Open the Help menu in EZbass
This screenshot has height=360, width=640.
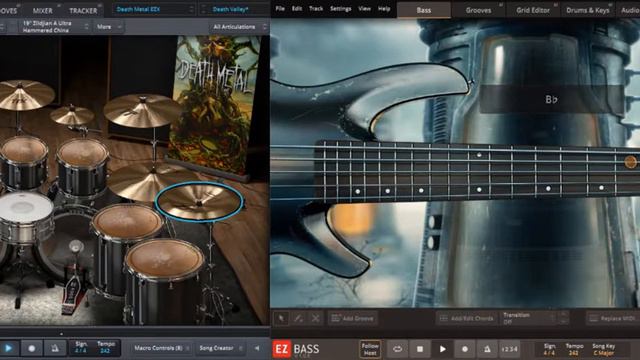(x=384, y=9)
